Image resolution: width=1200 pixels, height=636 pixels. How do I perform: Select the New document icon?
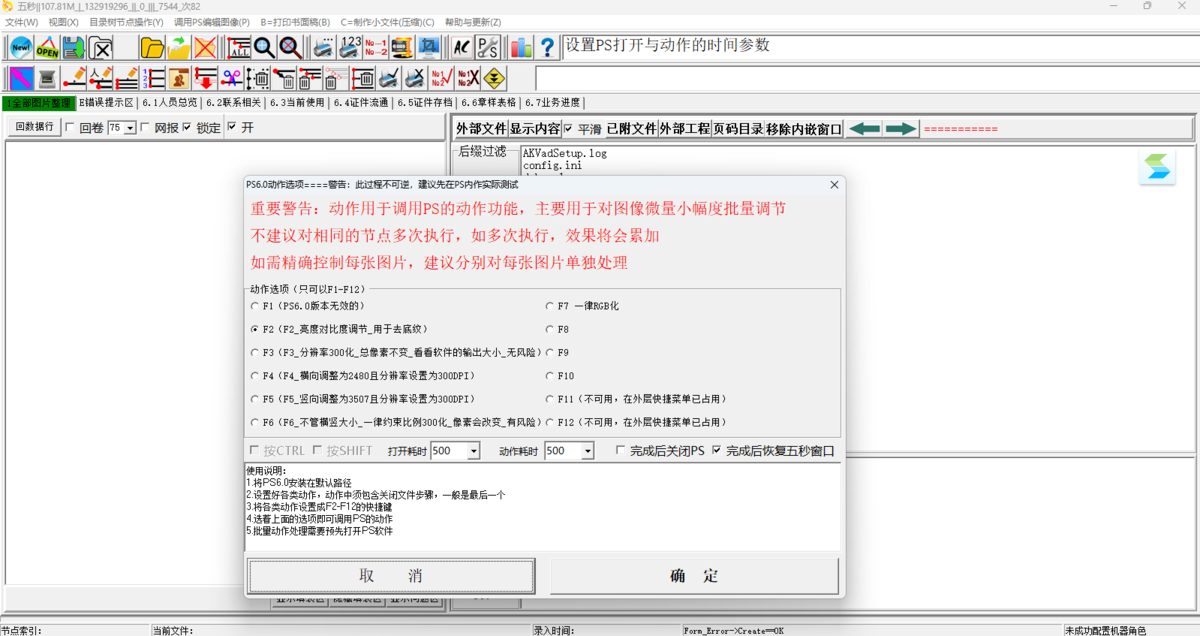pos(19,48)
